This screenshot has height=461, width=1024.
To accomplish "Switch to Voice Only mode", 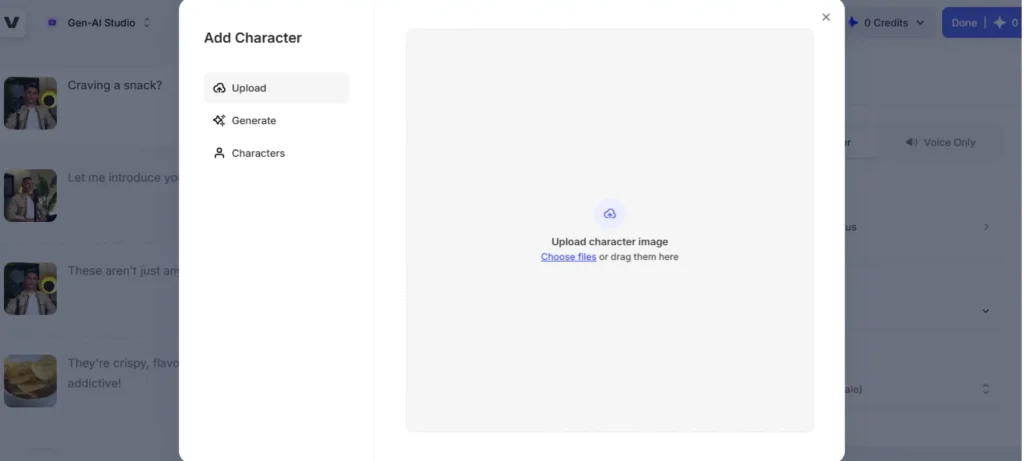I will 940,143.
